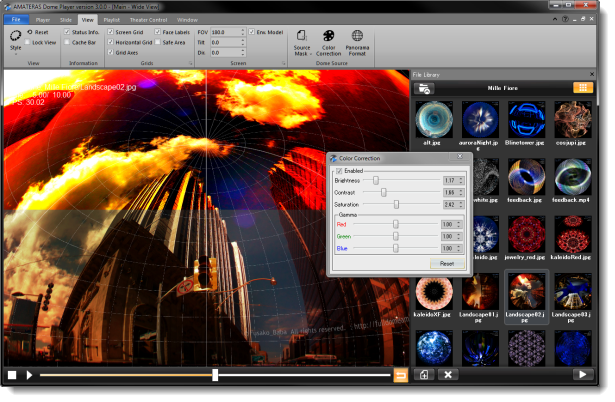
Task: Stop playback
Action: (12, 375)
